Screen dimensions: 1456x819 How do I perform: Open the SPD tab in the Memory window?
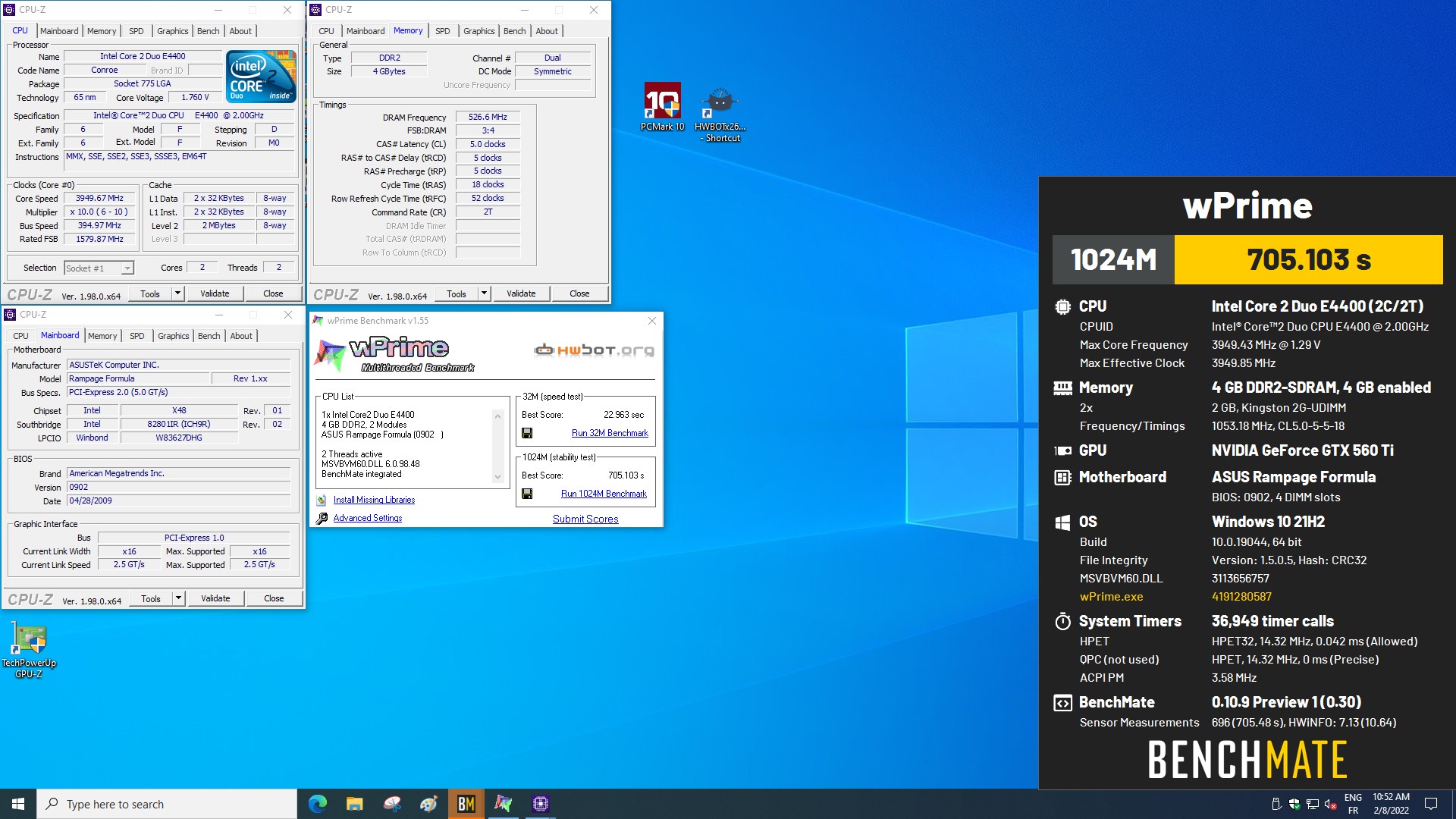[443, 31]
